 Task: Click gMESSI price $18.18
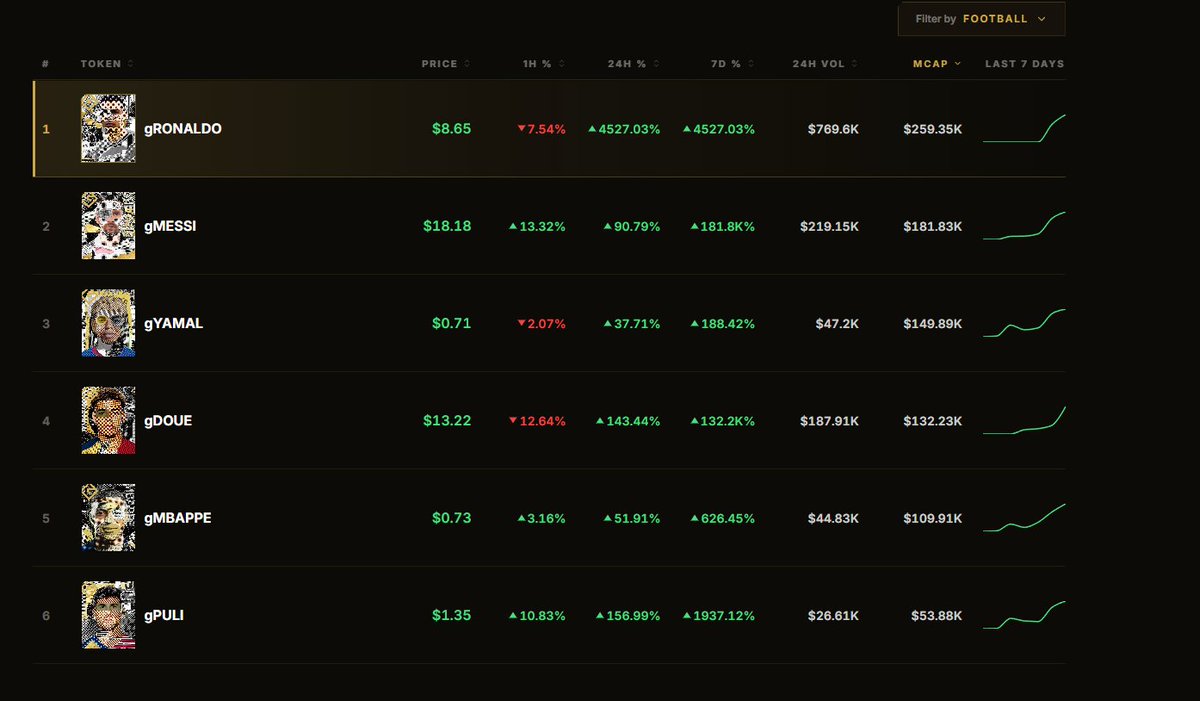(x=447, y=226)
